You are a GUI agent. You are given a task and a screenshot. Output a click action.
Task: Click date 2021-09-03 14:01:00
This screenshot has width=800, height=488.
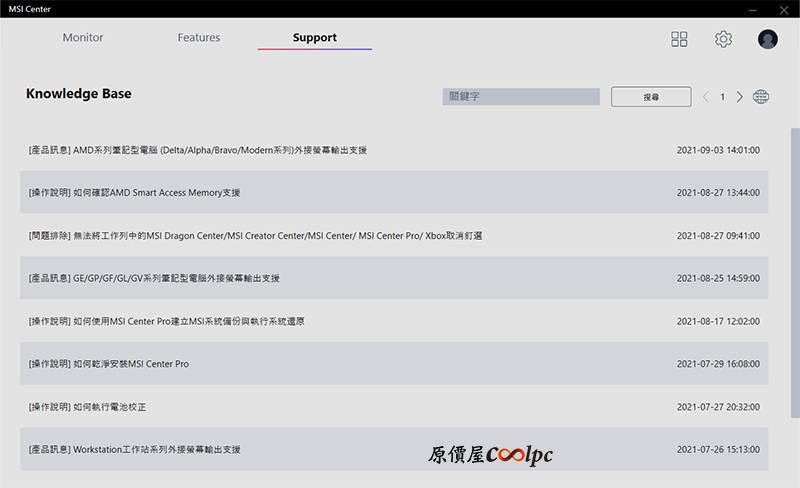[x=718, y=150]
